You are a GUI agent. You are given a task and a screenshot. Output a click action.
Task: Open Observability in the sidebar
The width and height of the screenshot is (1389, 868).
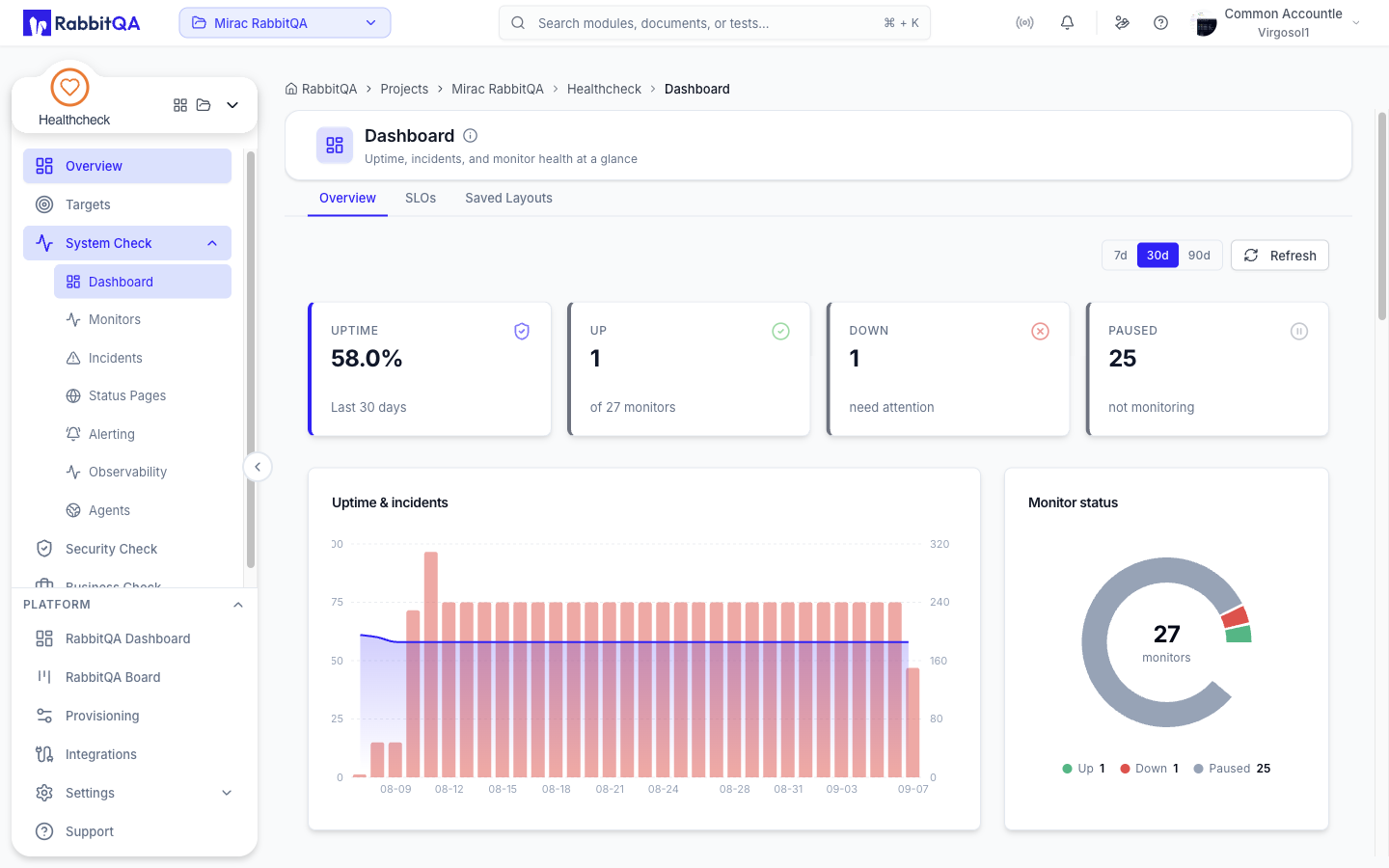[x=143, y=472]
